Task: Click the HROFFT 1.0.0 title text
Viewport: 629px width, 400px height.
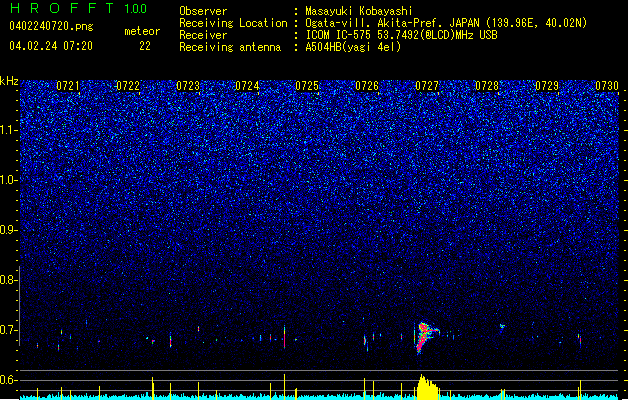Action: (78, 8)
